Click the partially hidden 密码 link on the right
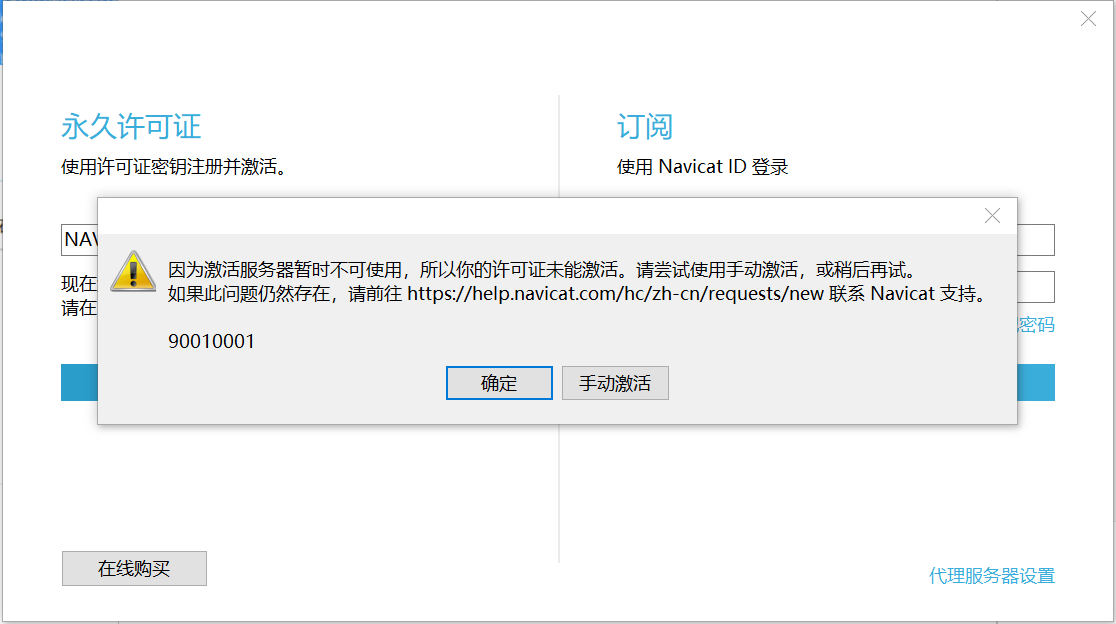 pyautogui.click(x=1036, y=325)
